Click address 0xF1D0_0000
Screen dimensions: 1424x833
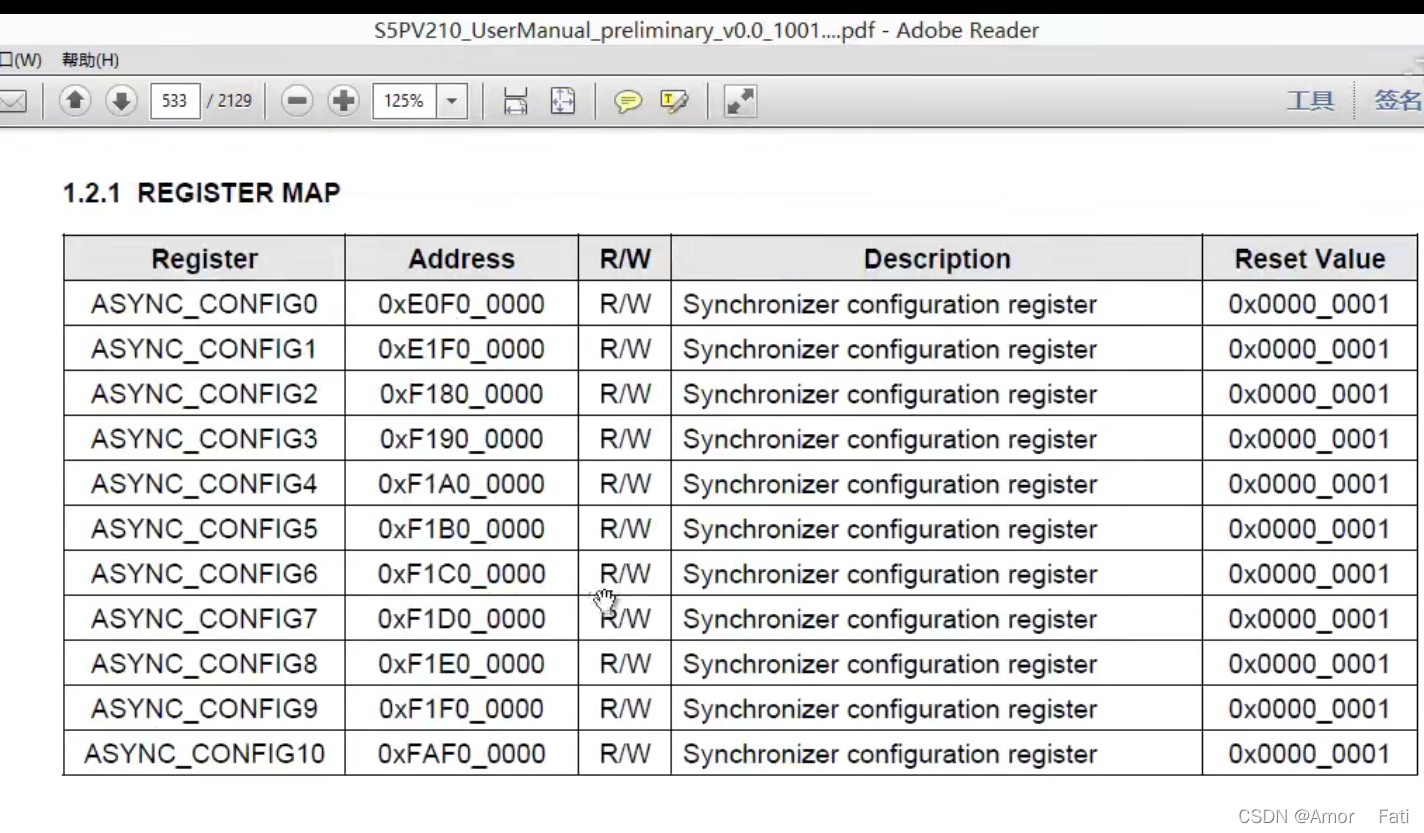coord(461,619)
